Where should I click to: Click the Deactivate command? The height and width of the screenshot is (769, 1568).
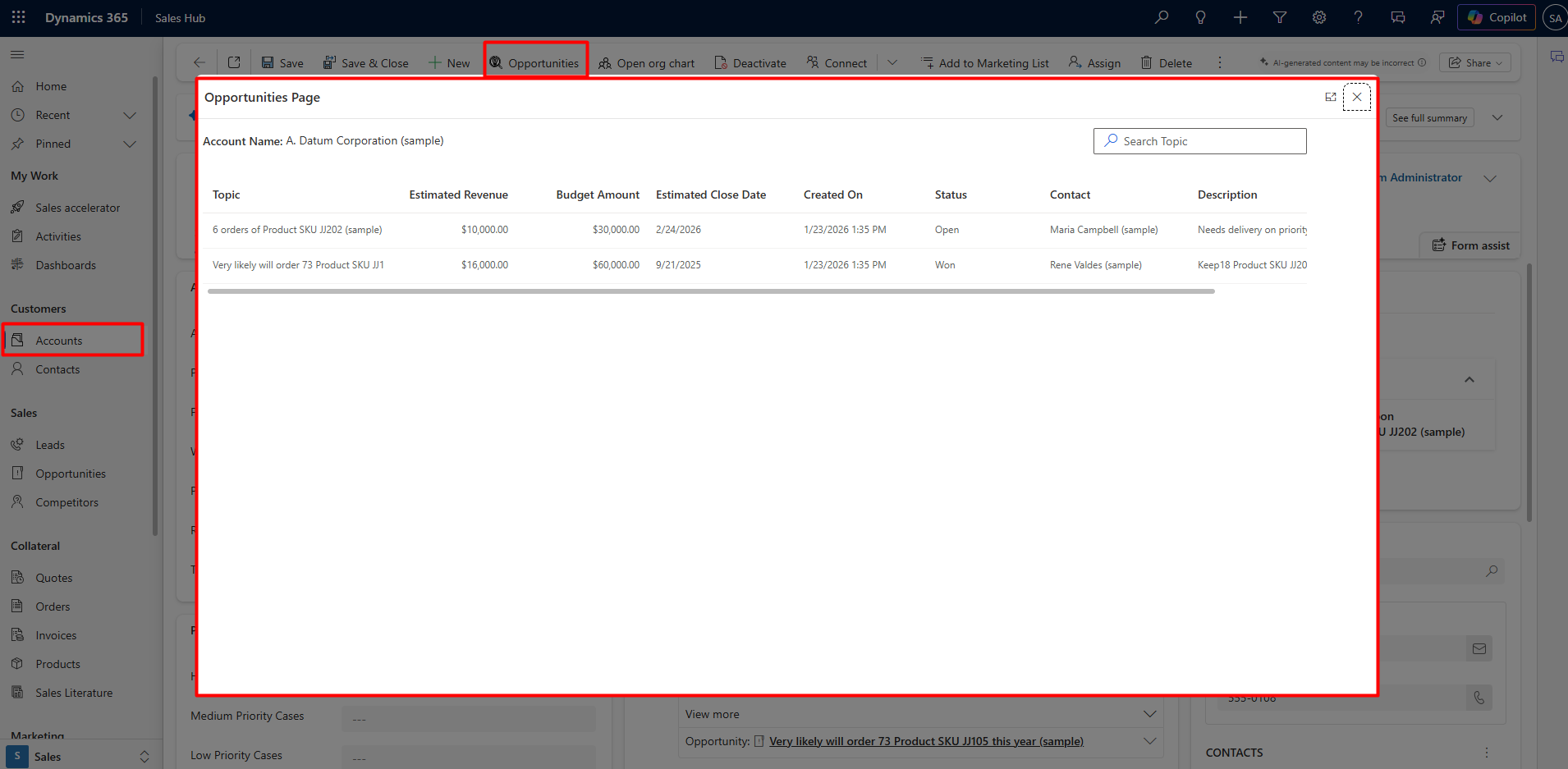[750, 63]
